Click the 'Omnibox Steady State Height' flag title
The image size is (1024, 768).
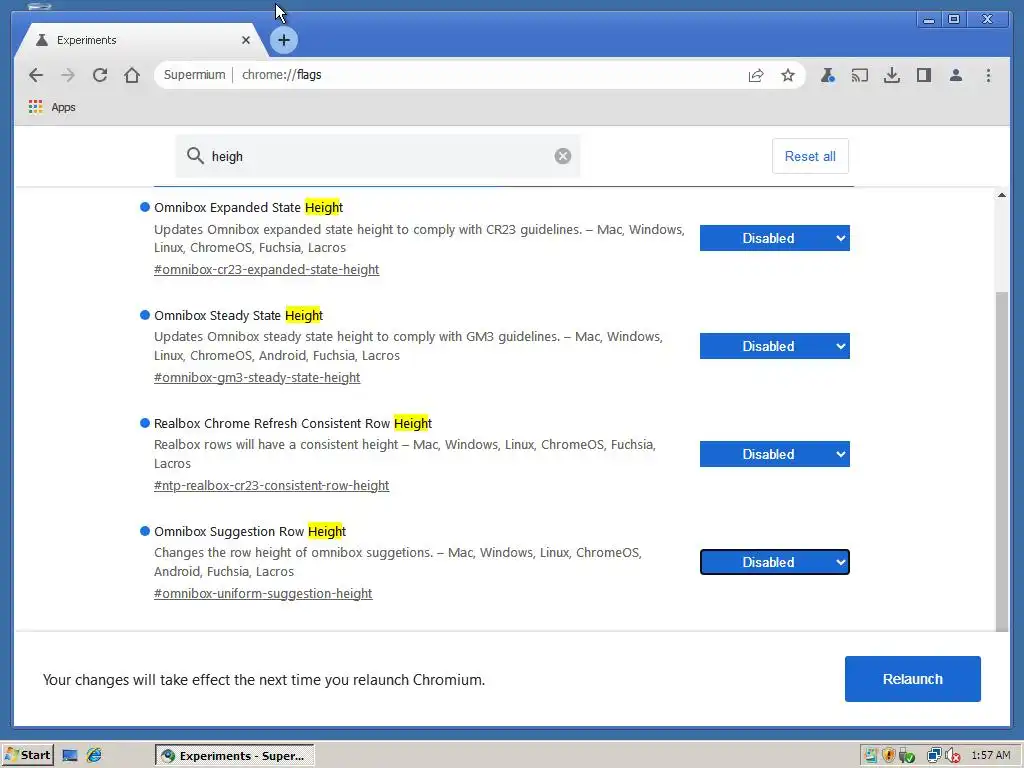tap(238, 315)
